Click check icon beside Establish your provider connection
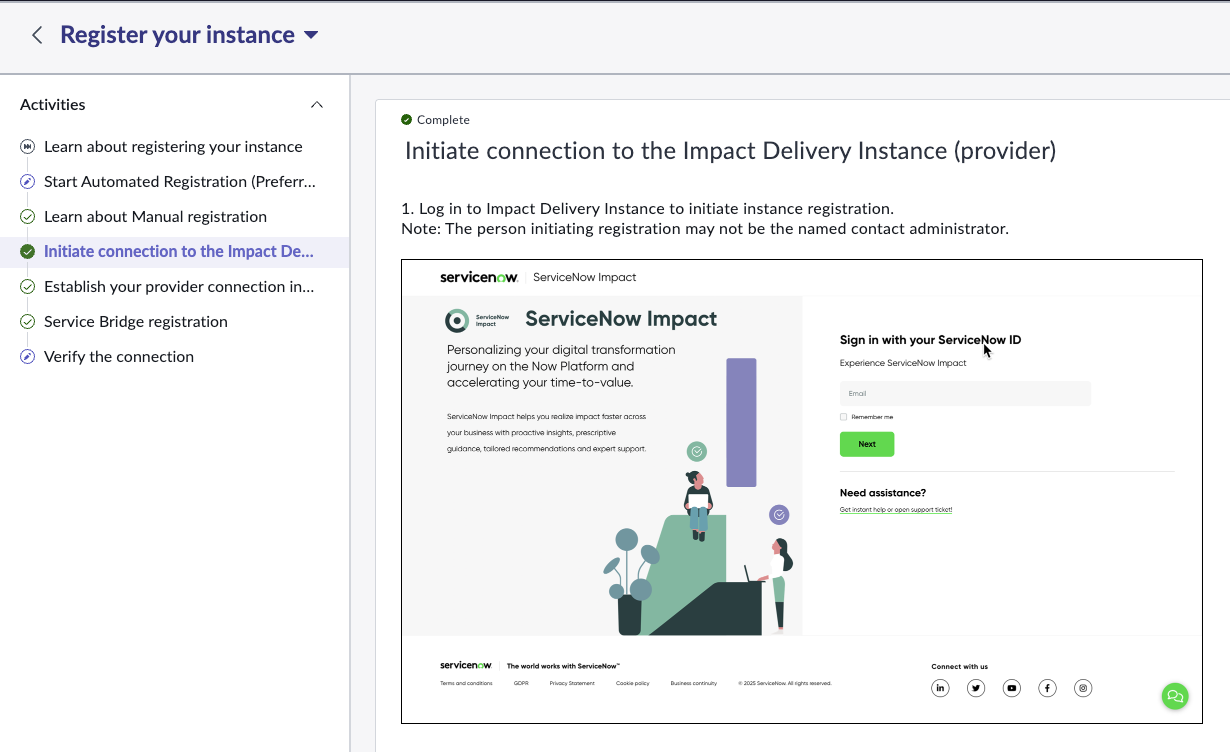 (28, 287)
